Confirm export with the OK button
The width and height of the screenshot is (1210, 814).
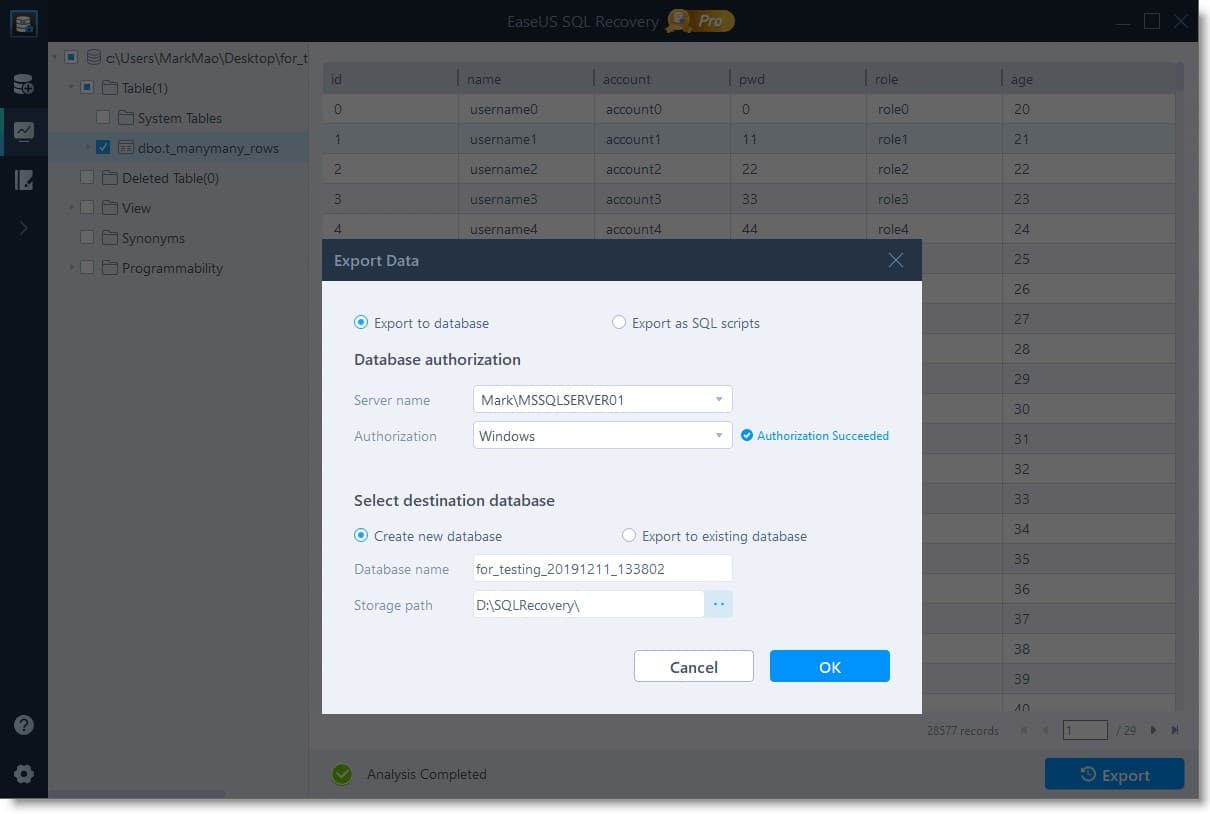click(830, 667)
